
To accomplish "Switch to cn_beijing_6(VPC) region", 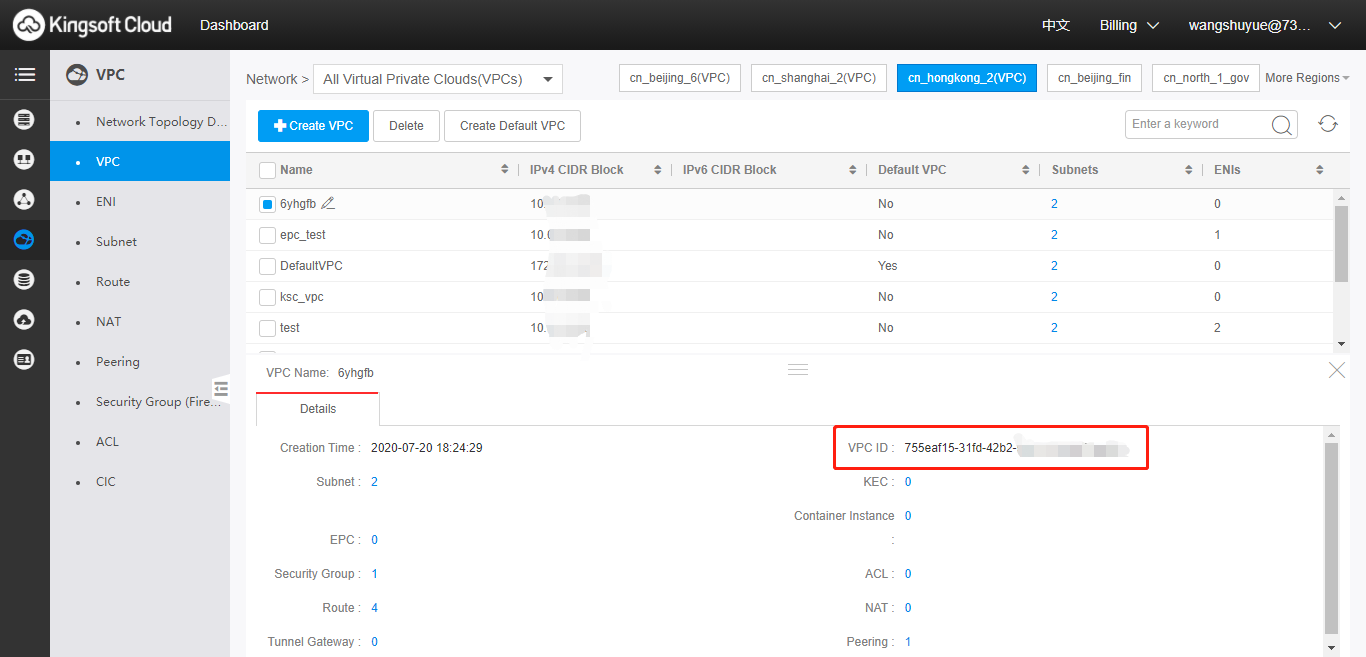I will tap(680, 78).
